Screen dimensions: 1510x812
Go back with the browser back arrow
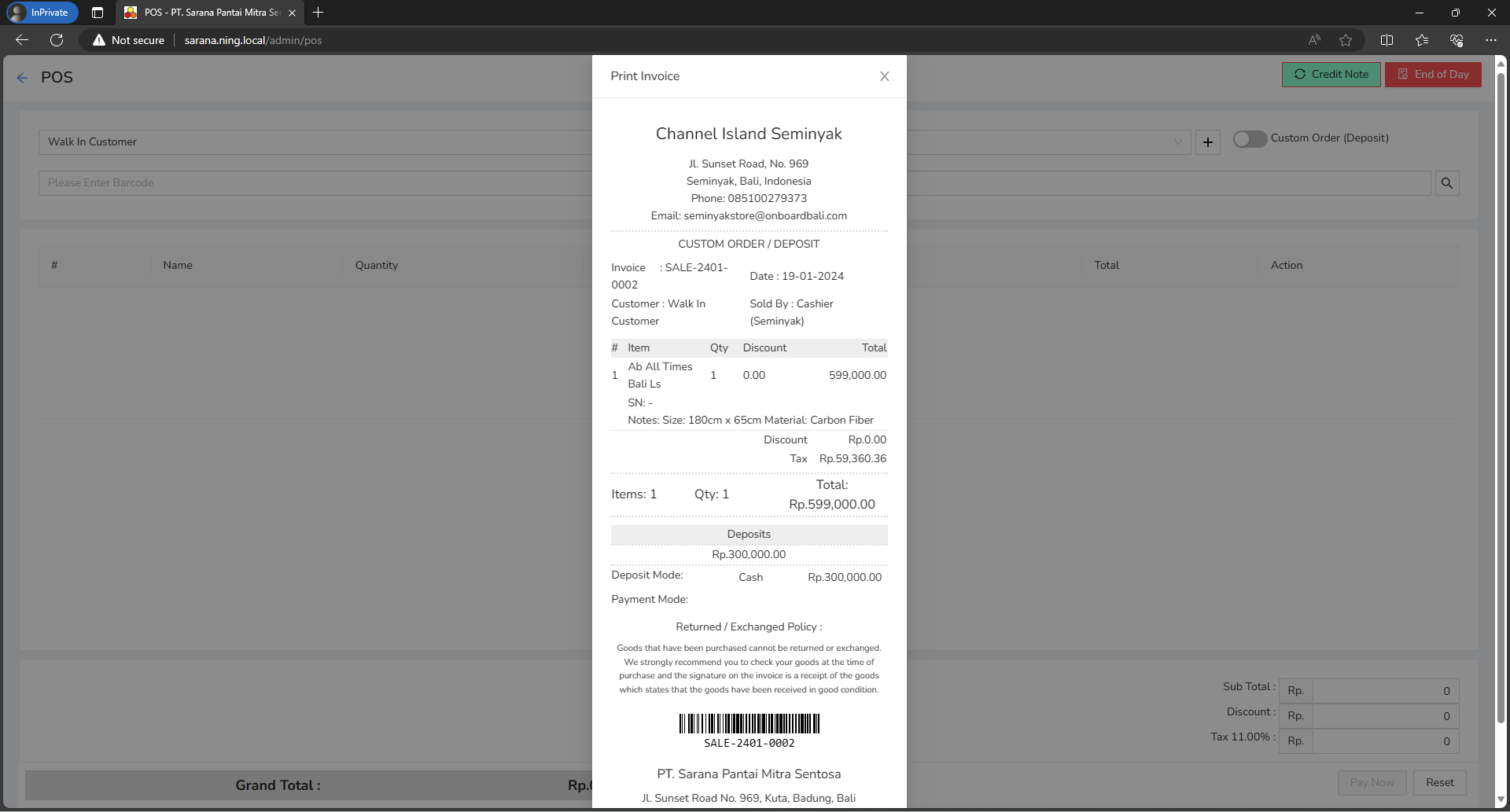[22, 40]
